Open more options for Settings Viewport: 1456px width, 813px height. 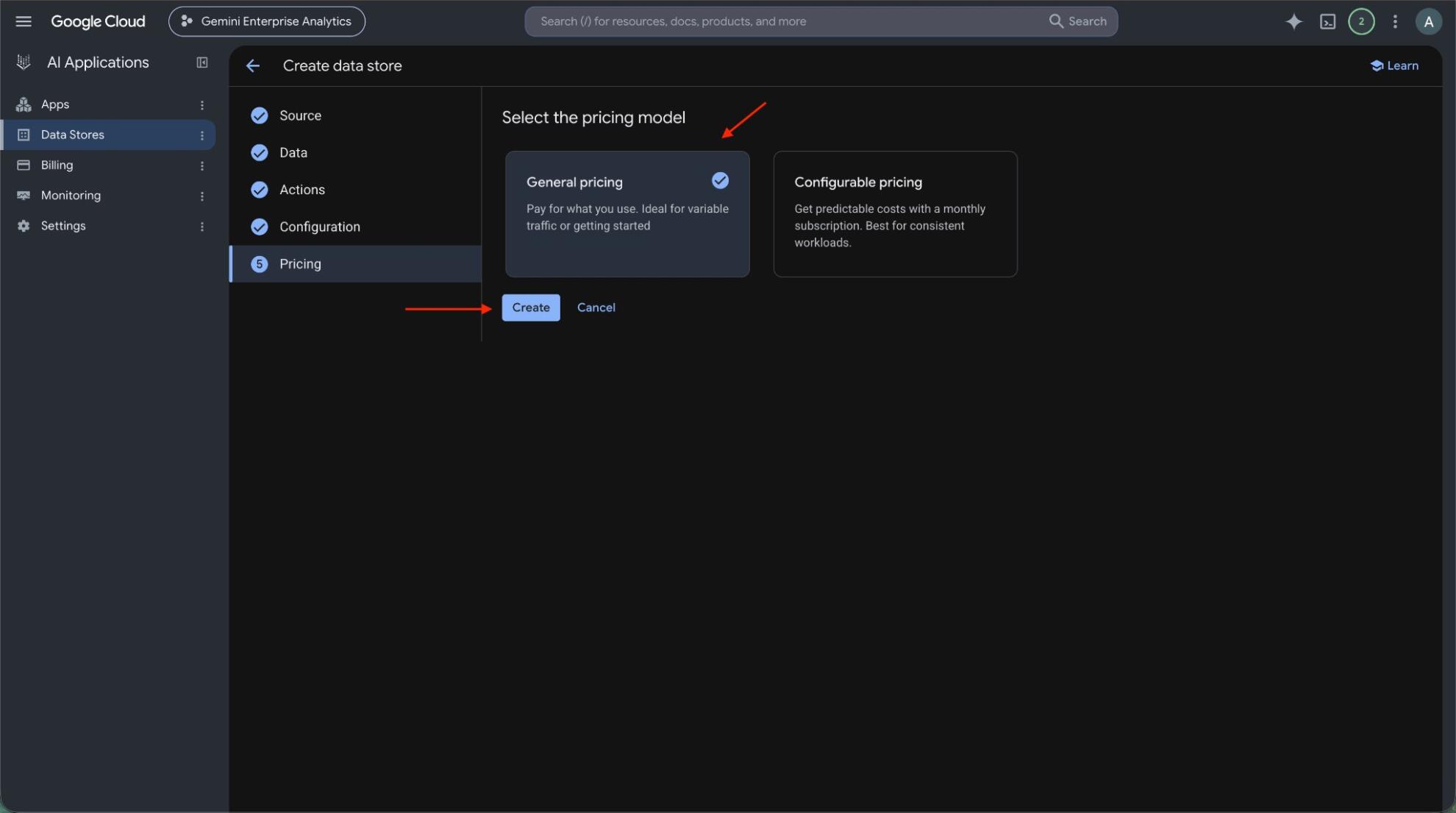coord(202,227)
